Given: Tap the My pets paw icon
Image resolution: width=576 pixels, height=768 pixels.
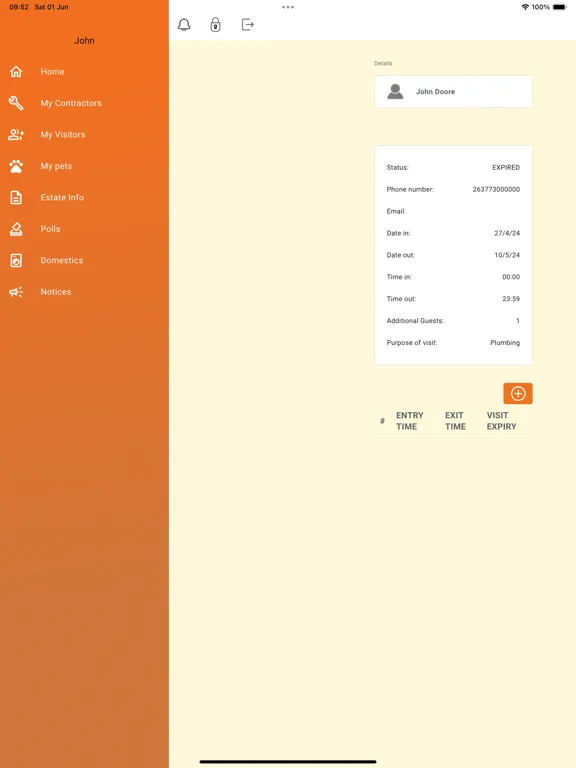Looking at the screenshot, I should click(x=16, y=166).
